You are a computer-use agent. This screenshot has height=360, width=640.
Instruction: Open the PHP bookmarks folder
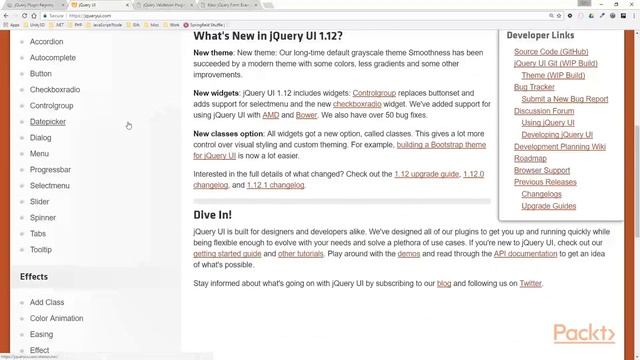[75, 25]
